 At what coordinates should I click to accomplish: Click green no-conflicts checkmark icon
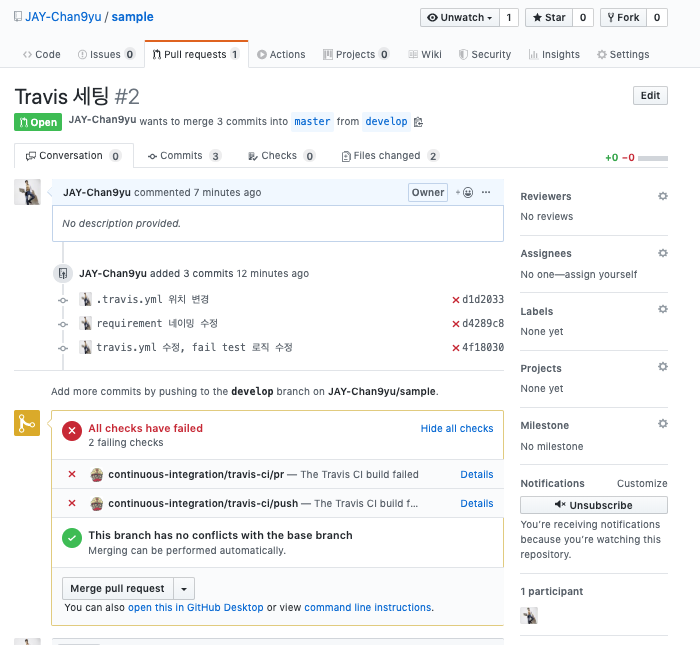pyautogui.click(x=72, y=538)
